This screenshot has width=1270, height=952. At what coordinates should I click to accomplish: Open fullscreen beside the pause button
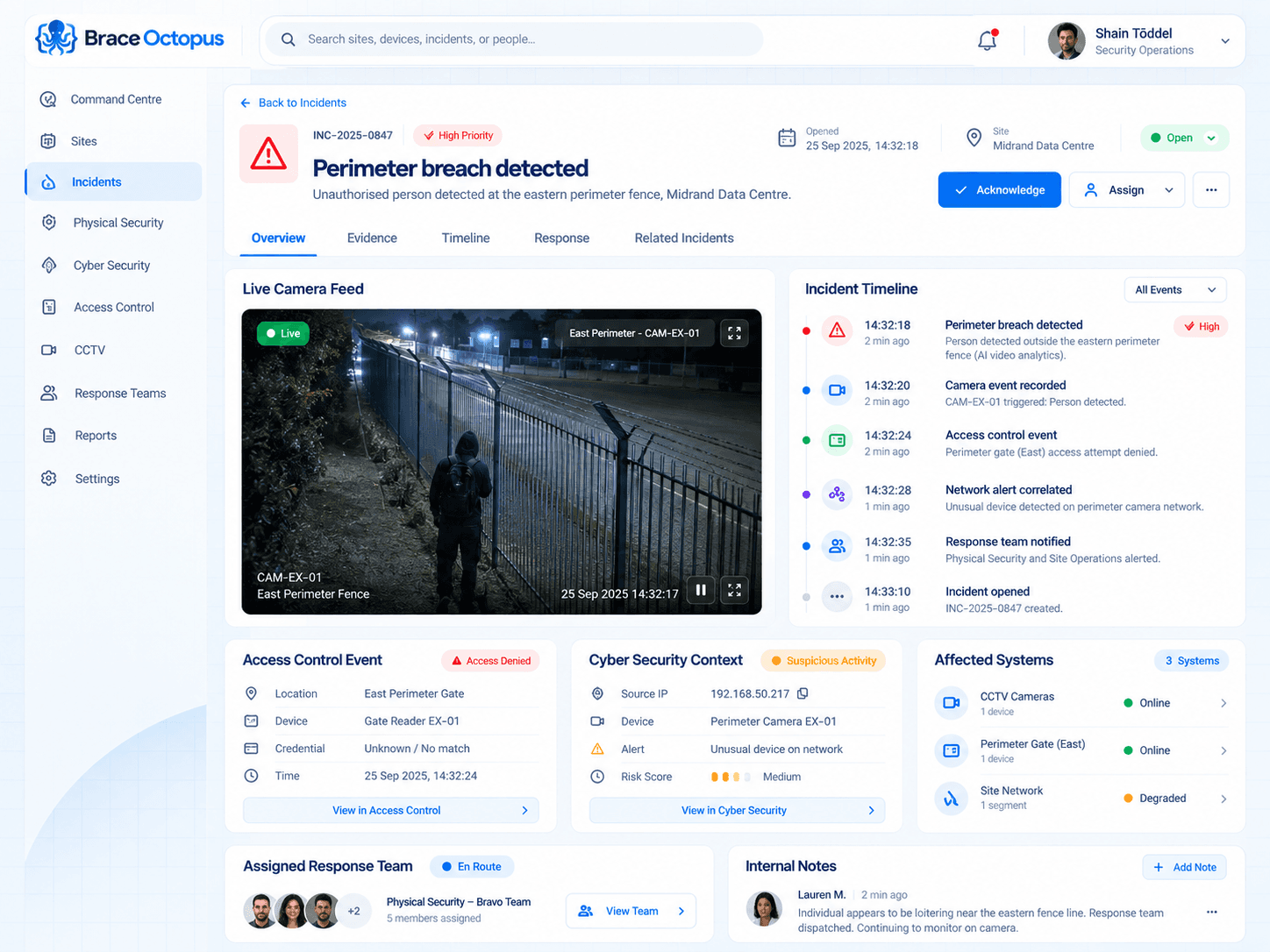[734, 590]
